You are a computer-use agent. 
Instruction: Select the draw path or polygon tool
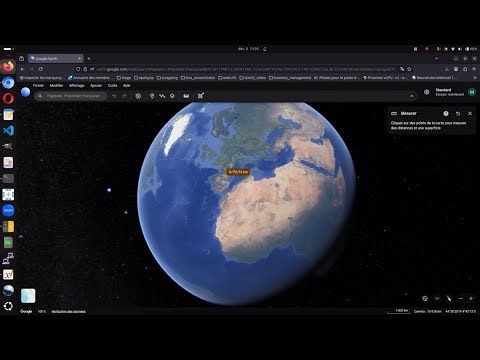(x=162, y=96)
